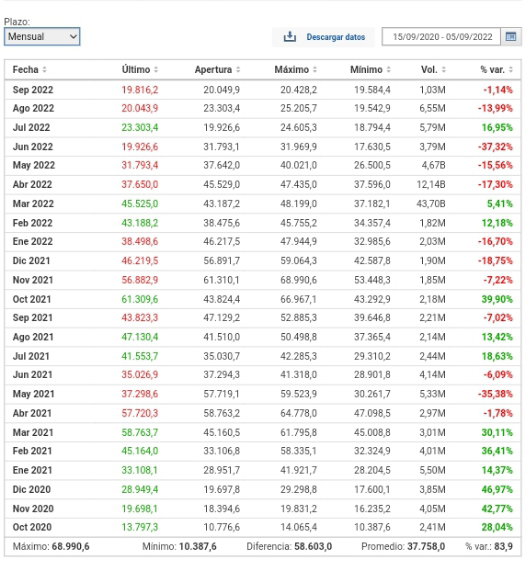
Task: Click the Fecha column header text
Action: [x=26, y=69]
